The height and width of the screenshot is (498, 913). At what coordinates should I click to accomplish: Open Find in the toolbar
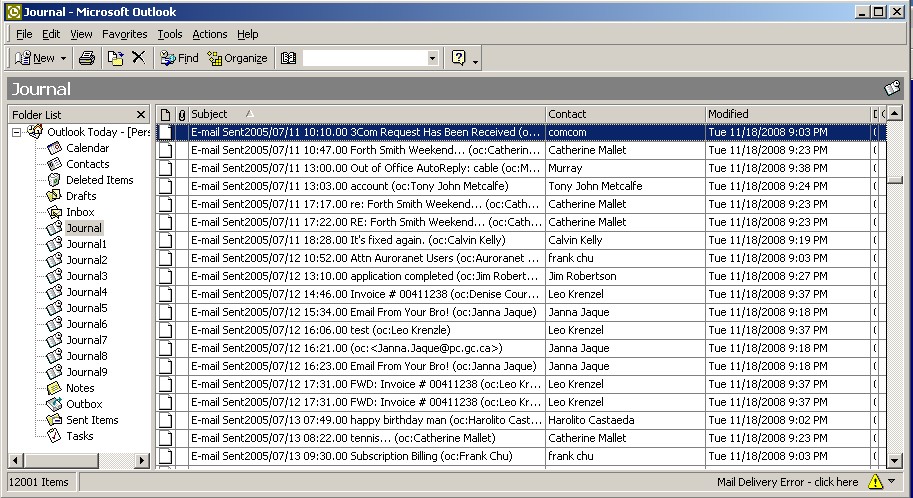(179, 58)
